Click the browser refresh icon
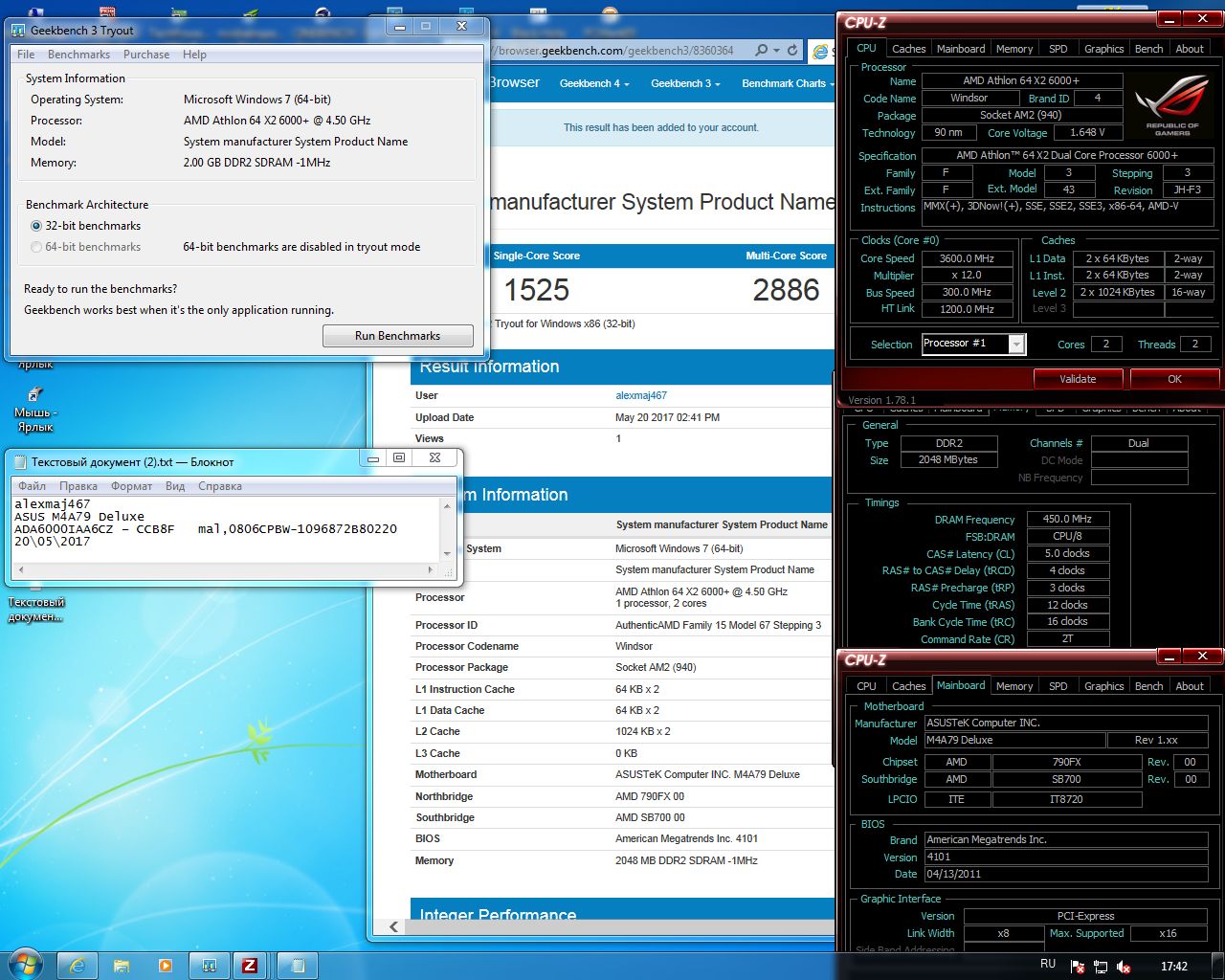The image size is (1225, 980). pos(792,51)
